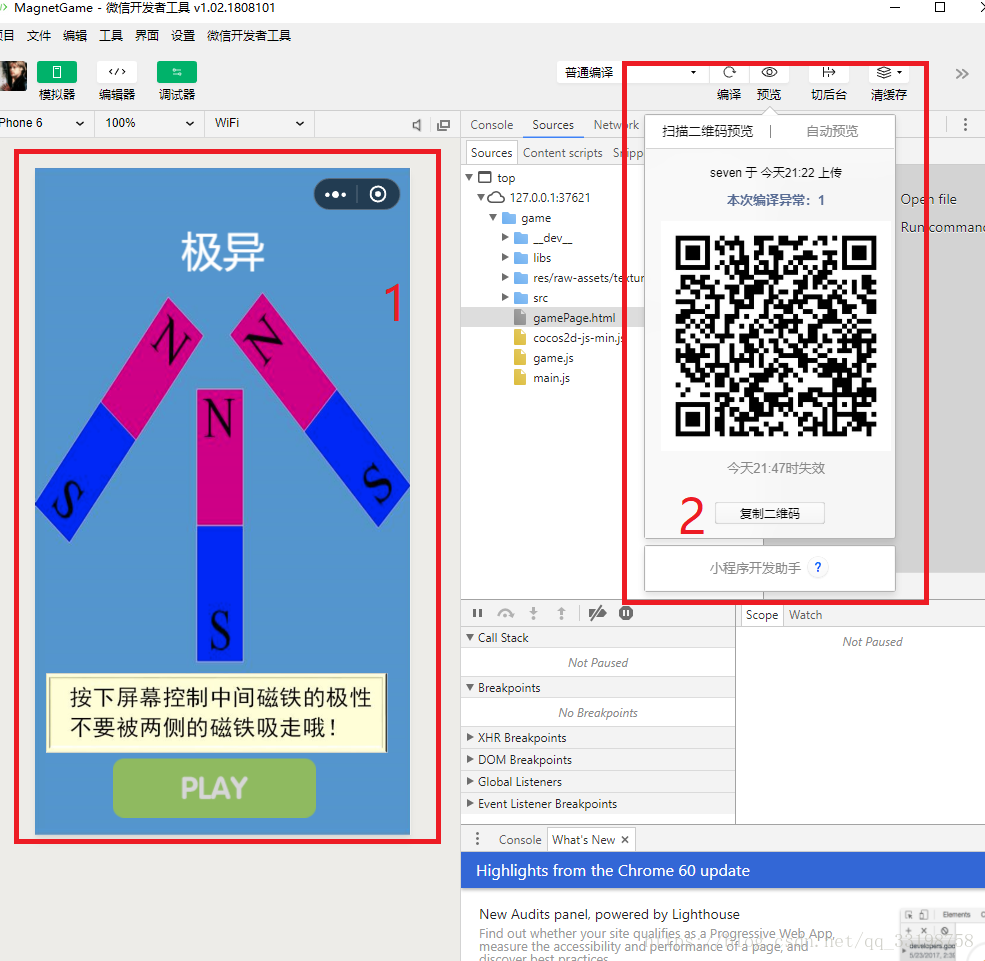Expand the toolbar overflow double-arrow
This screenshot has height=961, width=985.
(x=962, y=74)
